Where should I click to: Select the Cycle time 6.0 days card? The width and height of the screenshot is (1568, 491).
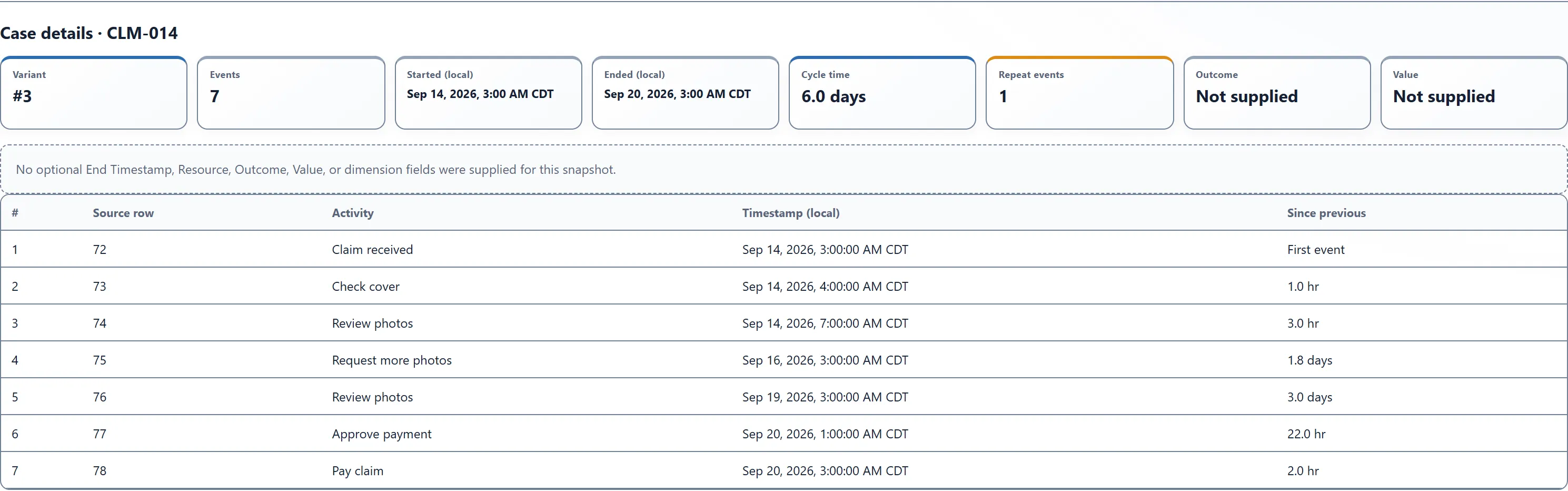pyautogui.click(x=882, y=93)
